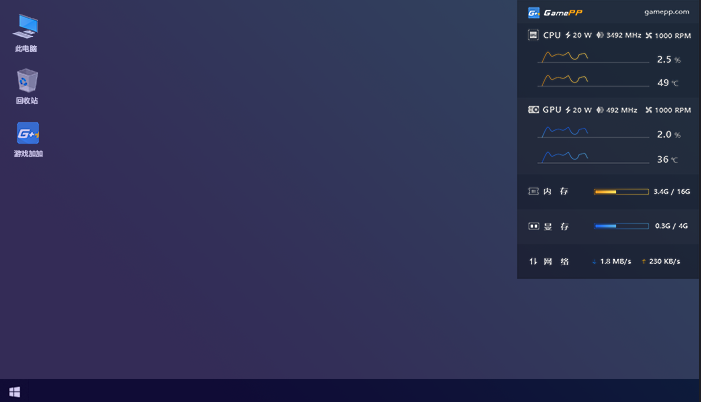Click the CPU power lightning icon
The image size is (701, 402).
coord(568,35)
